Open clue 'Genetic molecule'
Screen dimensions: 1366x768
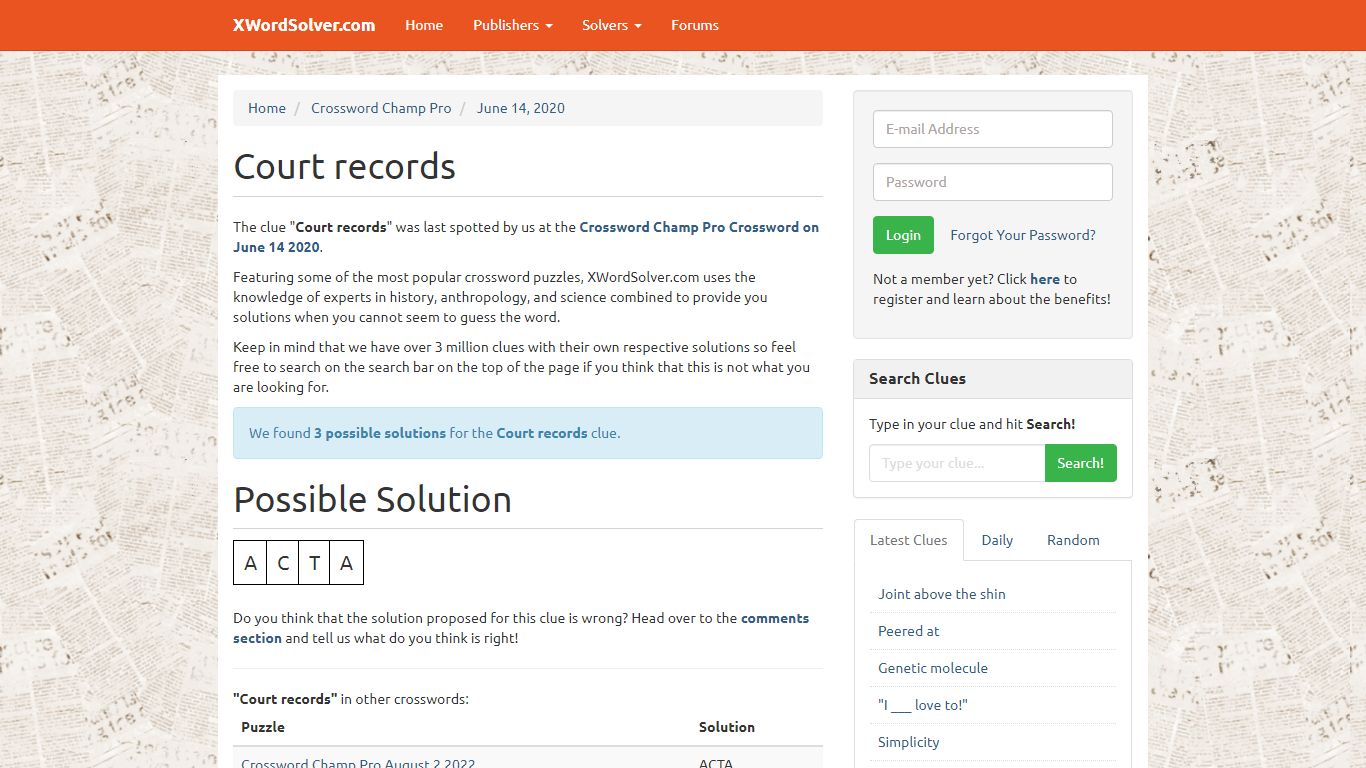point(933,668)
